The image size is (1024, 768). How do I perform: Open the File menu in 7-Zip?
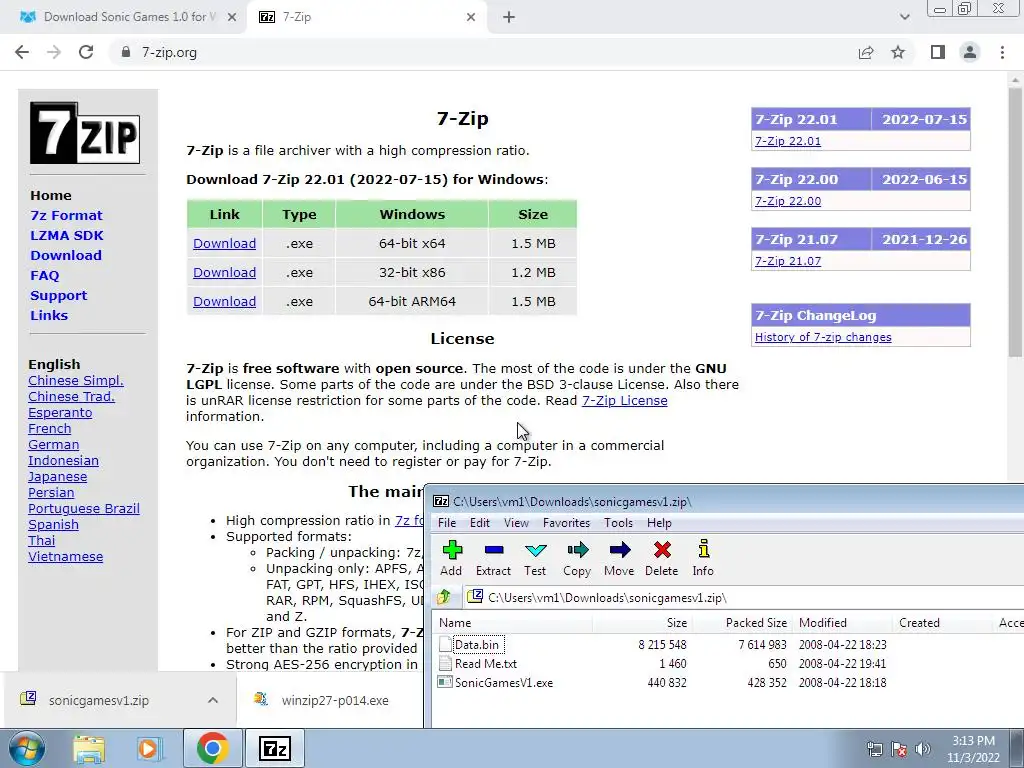point(447,522)
